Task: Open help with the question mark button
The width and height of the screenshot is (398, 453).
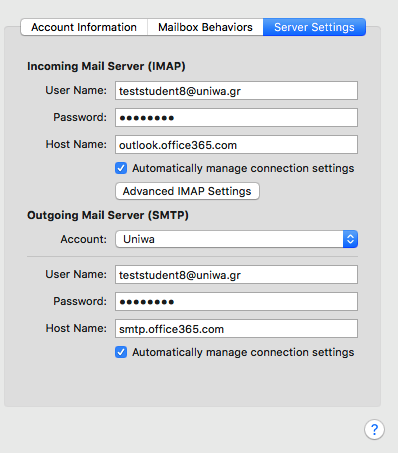Action: tap(374, 429)
